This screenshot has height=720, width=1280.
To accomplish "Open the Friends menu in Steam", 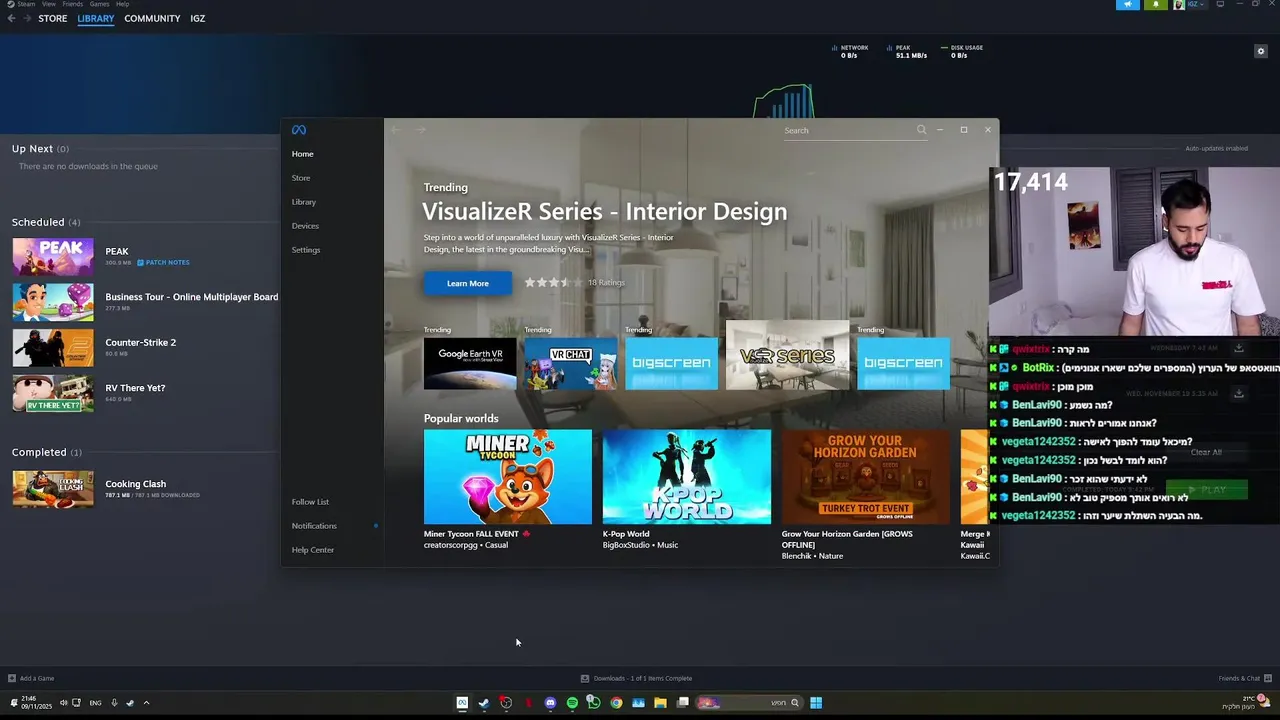I will 73,4.
